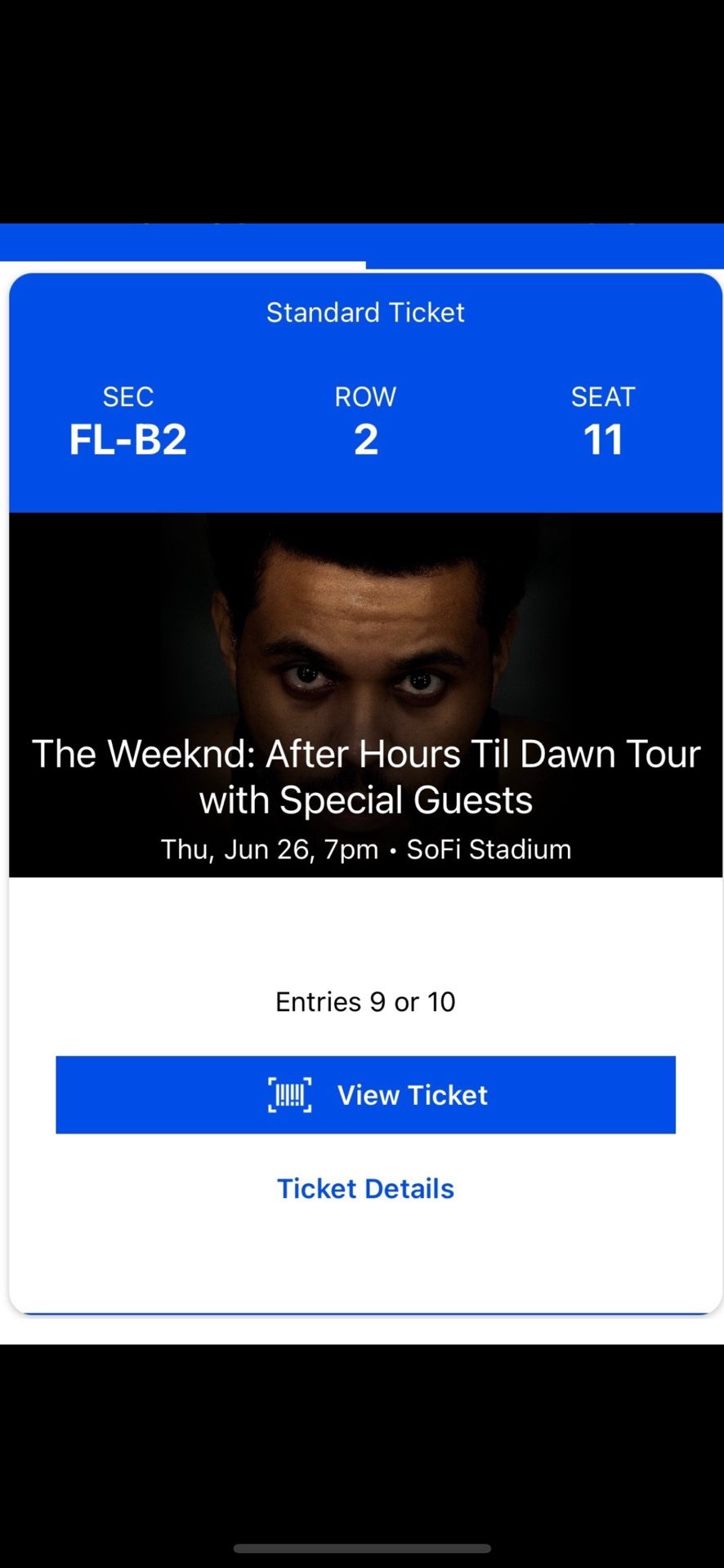Tap the seat number 11
724x1568 pixels.
click(603, 439)
